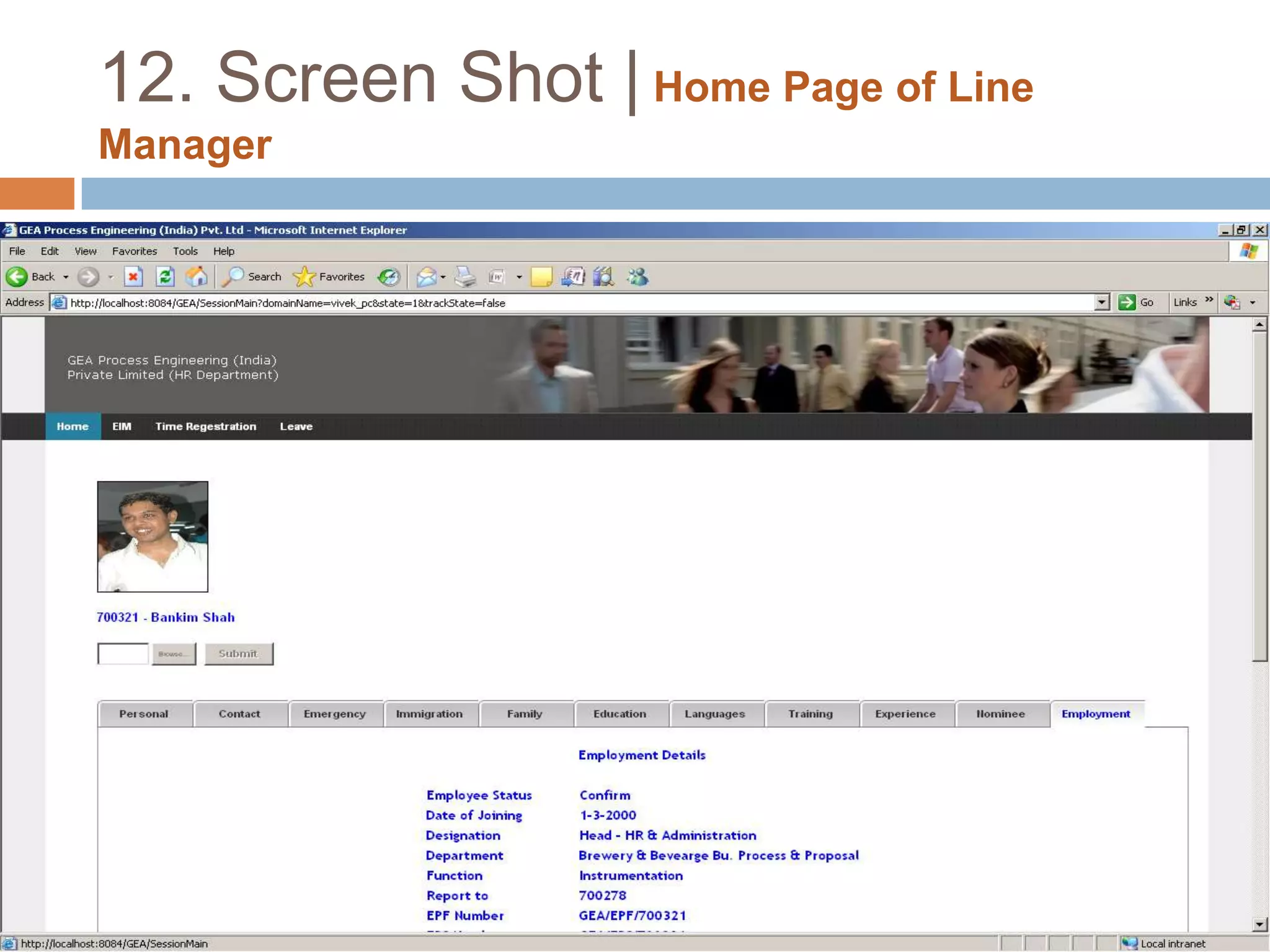This screenshot has height=952, width=1270.
Task: Click the Refresh page icon
Action: pos(165,276)
